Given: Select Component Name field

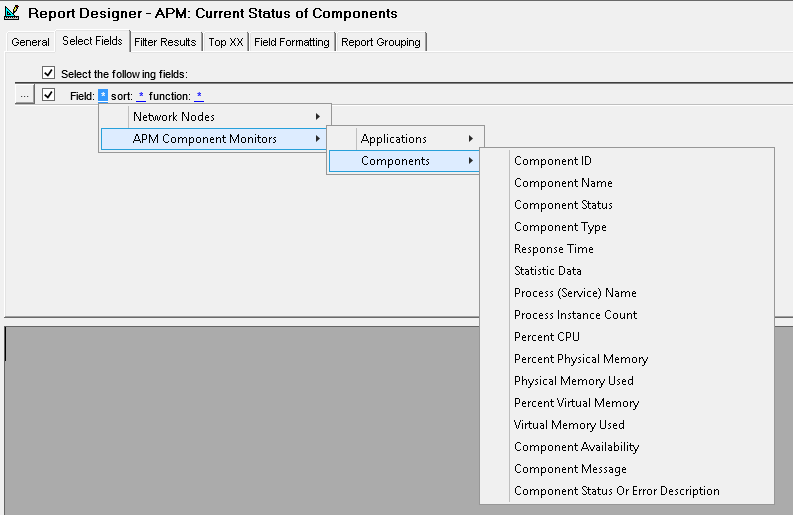Looking at the screenshot, I should [x=627, y=183].
